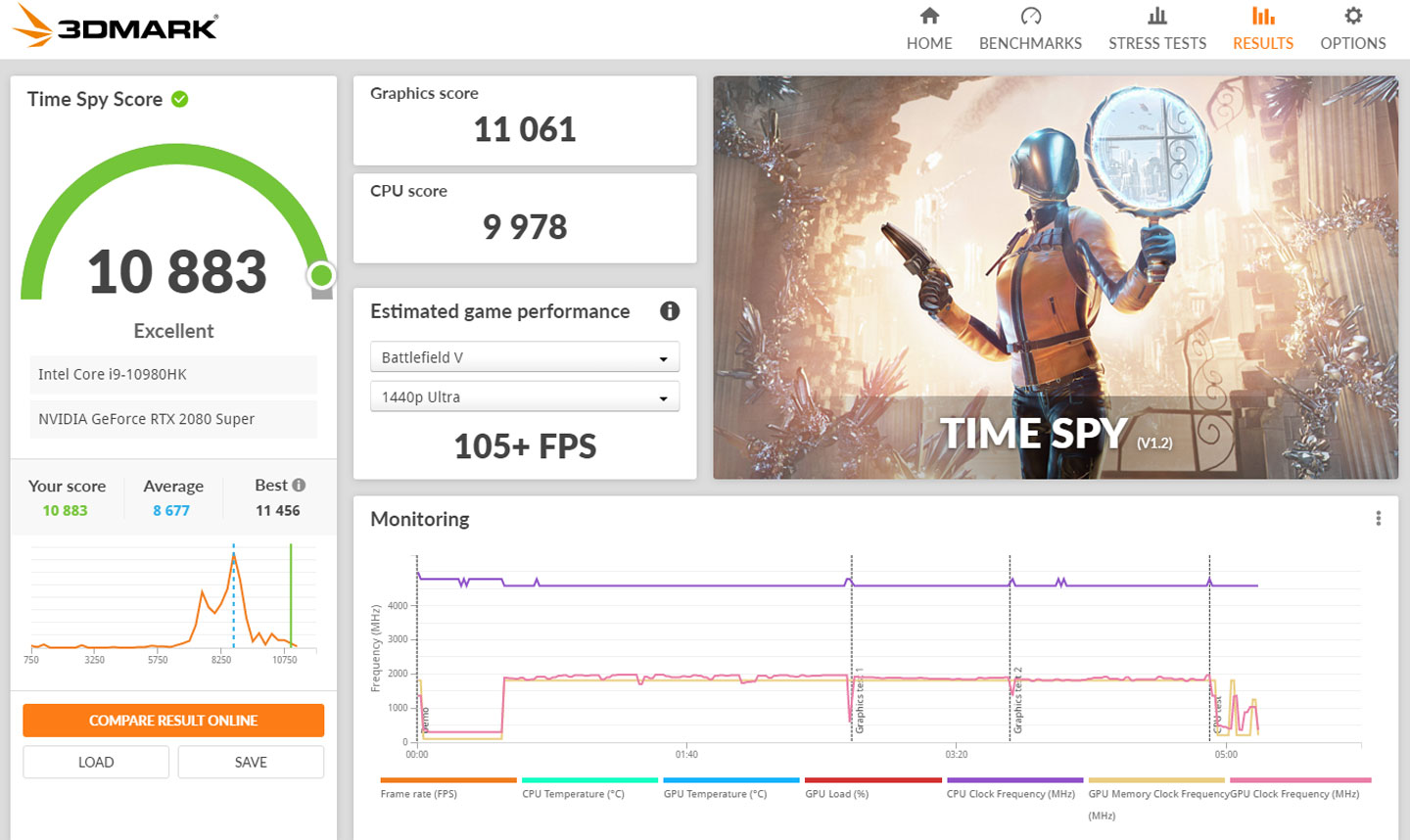Open the 1440p Ultra quality dropdown

click(x=525, y=396)
